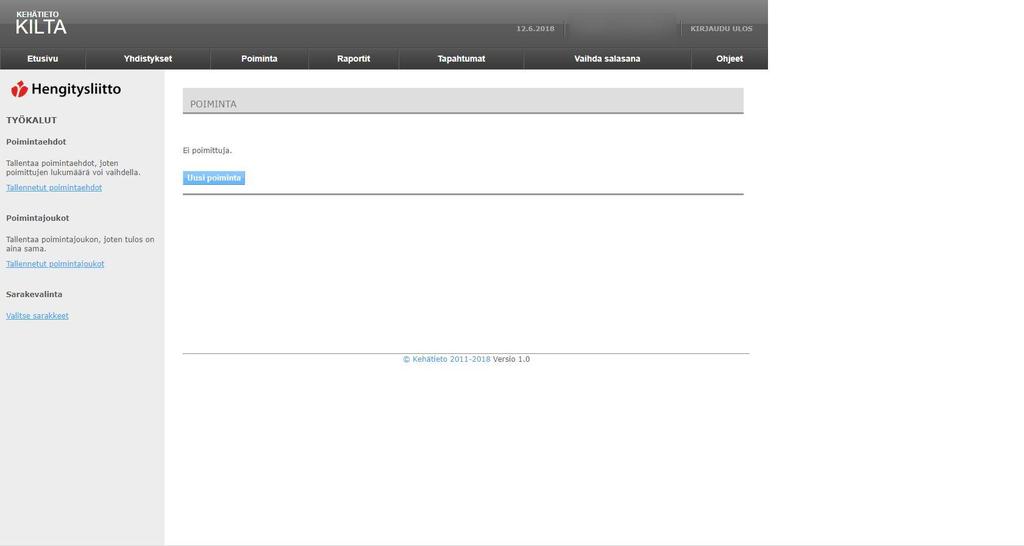
Task: Click the POIMINTA page heading
Action: click(x=213, y=104)
